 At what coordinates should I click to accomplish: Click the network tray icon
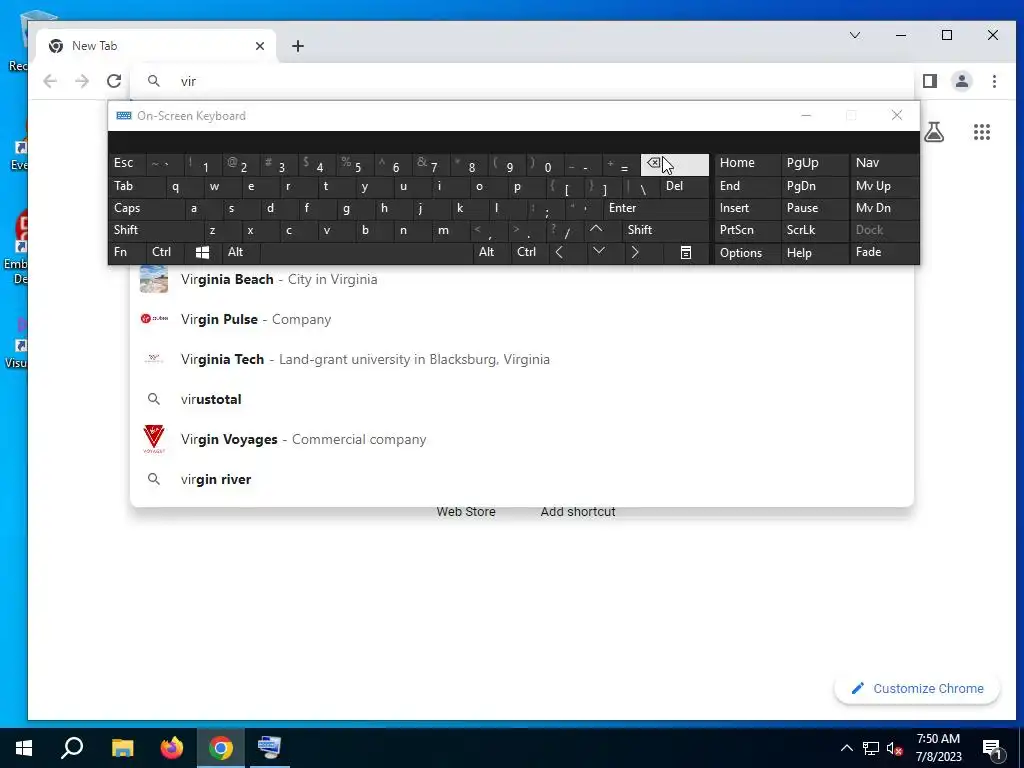click(871, 748)
